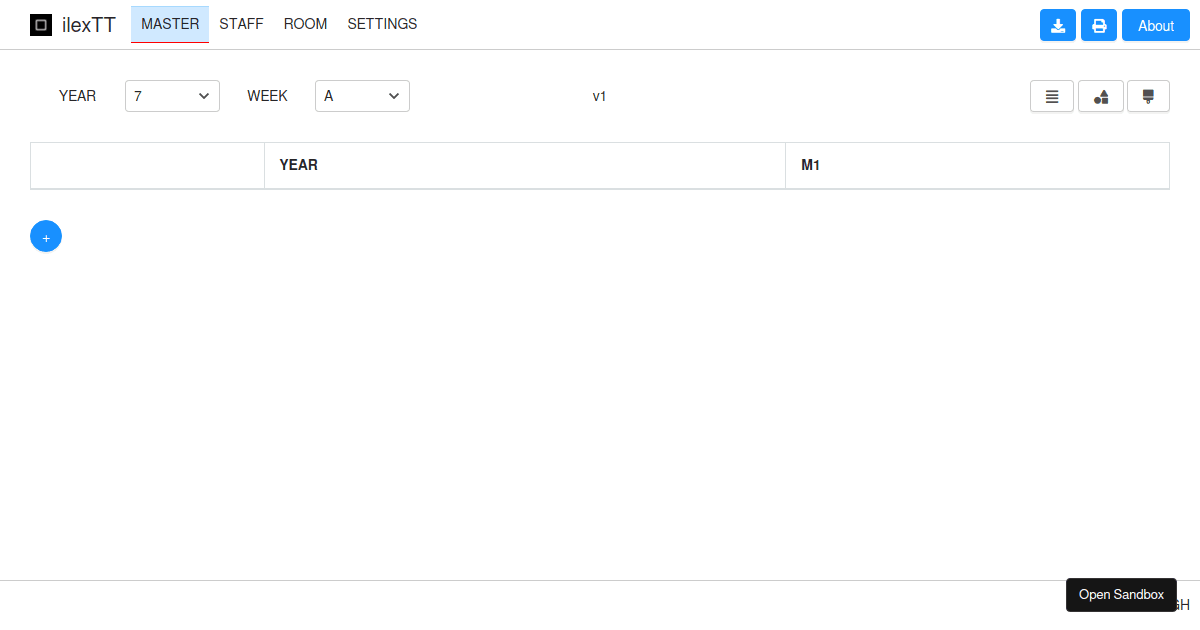Screen dimensions: 1200x630
Task: Select the MASTER tab
Action: [x=169, y=24]
